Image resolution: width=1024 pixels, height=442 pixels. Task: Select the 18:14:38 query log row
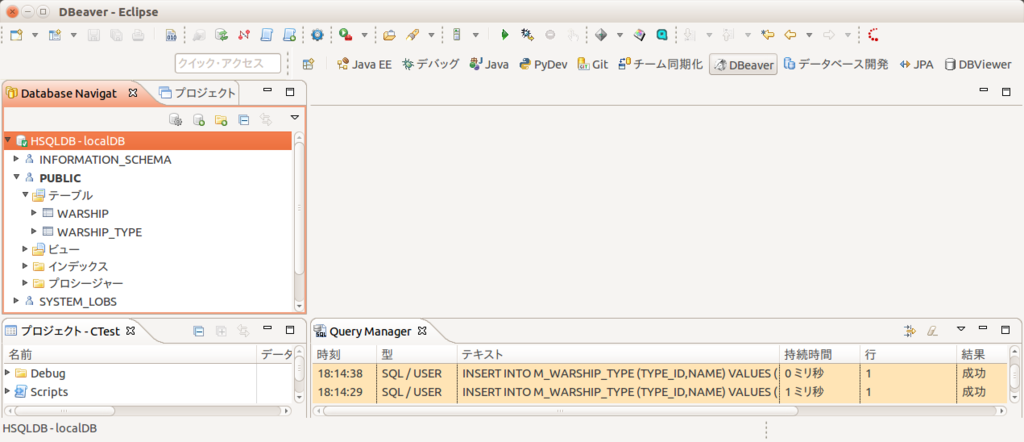660,373
